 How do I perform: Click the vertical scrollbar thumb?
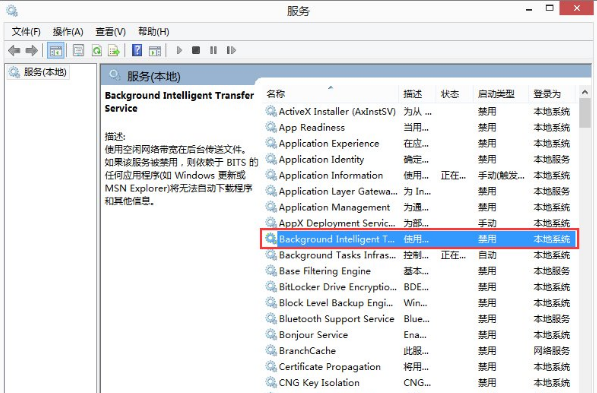(x=585, y=113)
